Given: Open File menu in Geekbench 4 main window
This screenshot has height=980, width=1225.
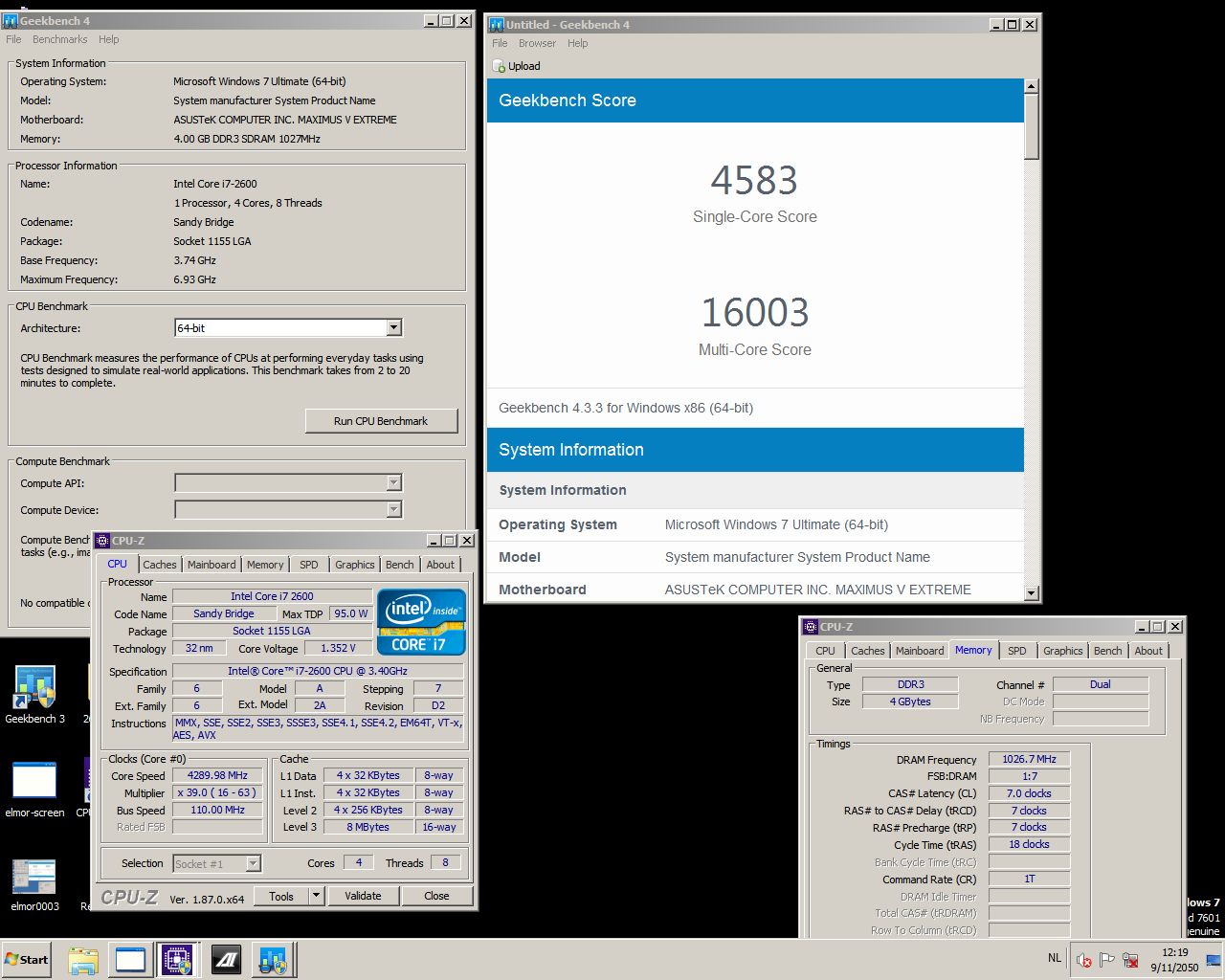Looking at the screenshot, I should point(13,39).
